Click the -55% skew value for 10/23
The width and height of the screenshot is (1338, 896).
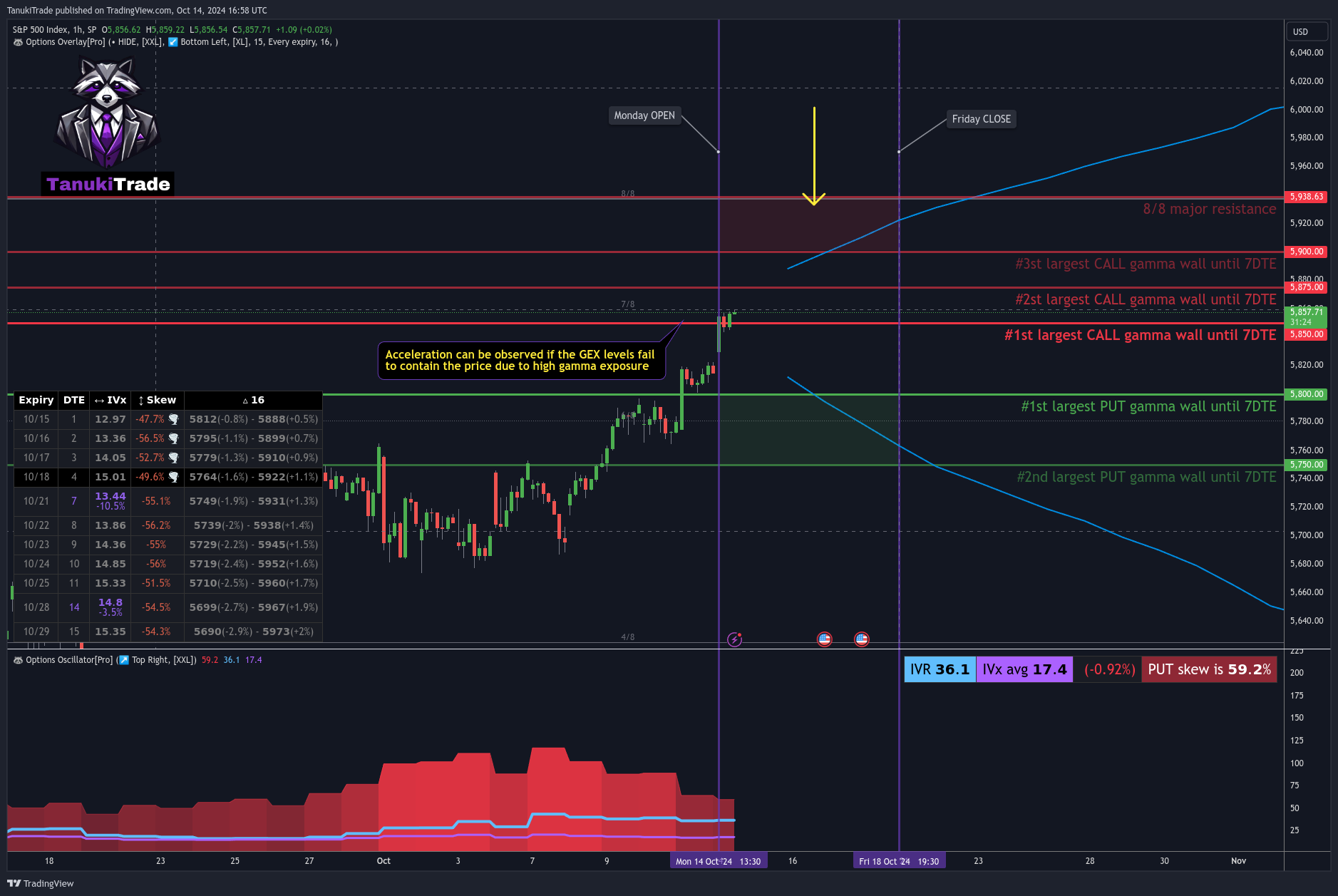point(156,545)
